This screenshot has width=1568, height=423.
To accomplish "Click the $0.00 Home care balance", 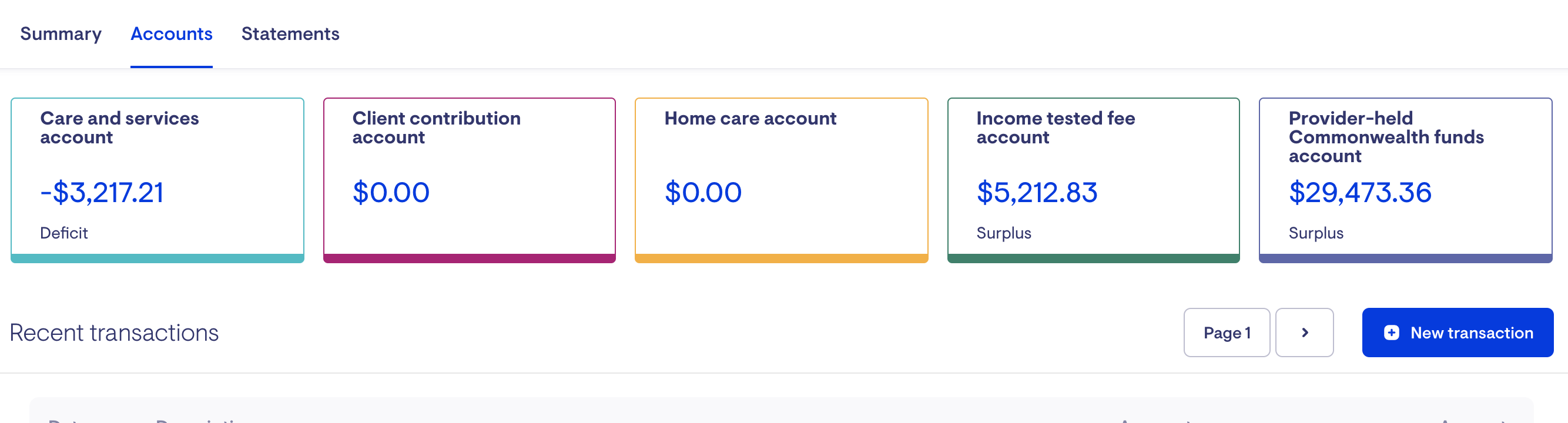I will coord(703,193).
